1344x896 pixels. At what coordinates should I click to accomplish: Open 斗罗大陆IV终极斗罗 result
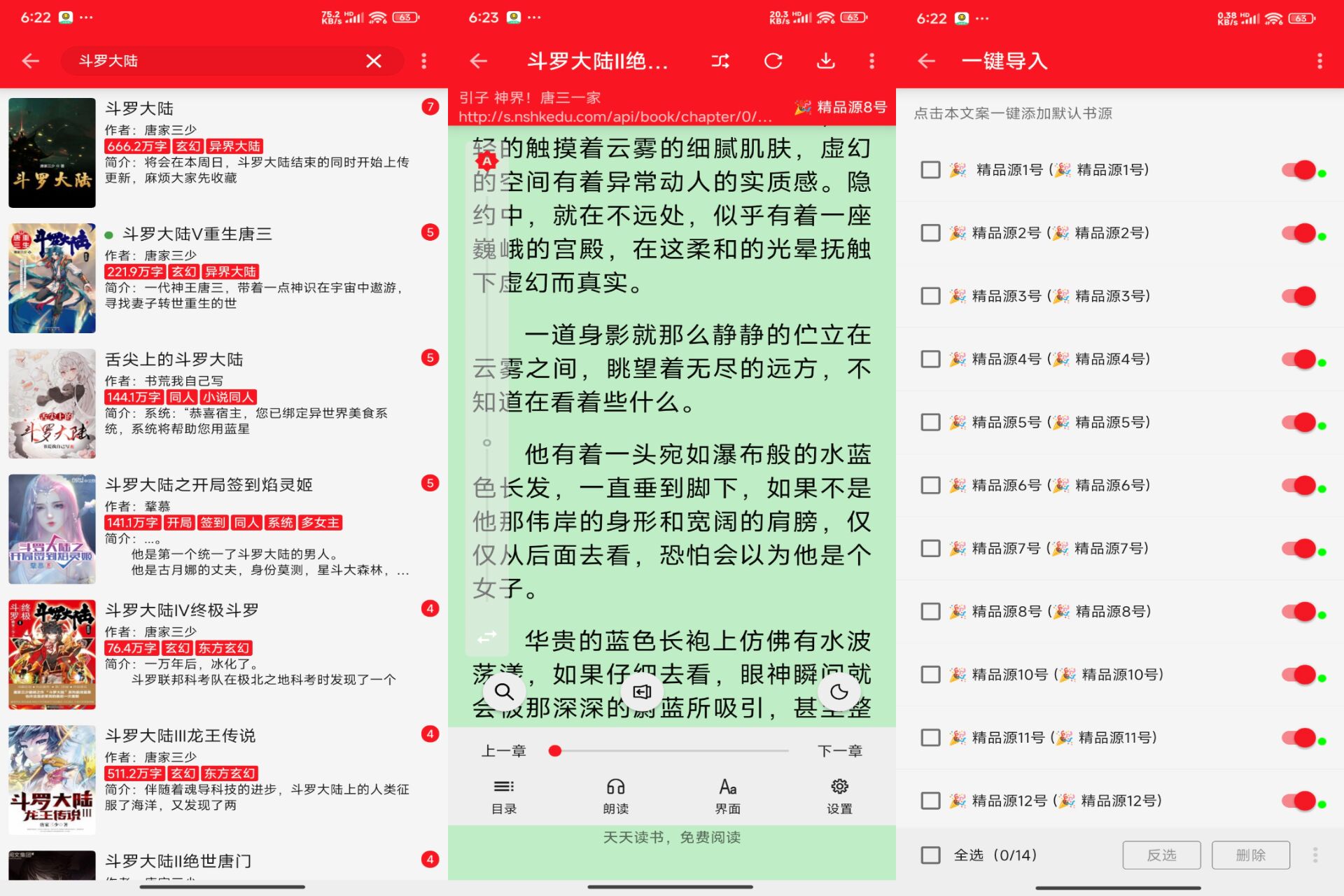pyautogui.click(x=224, y=654)
